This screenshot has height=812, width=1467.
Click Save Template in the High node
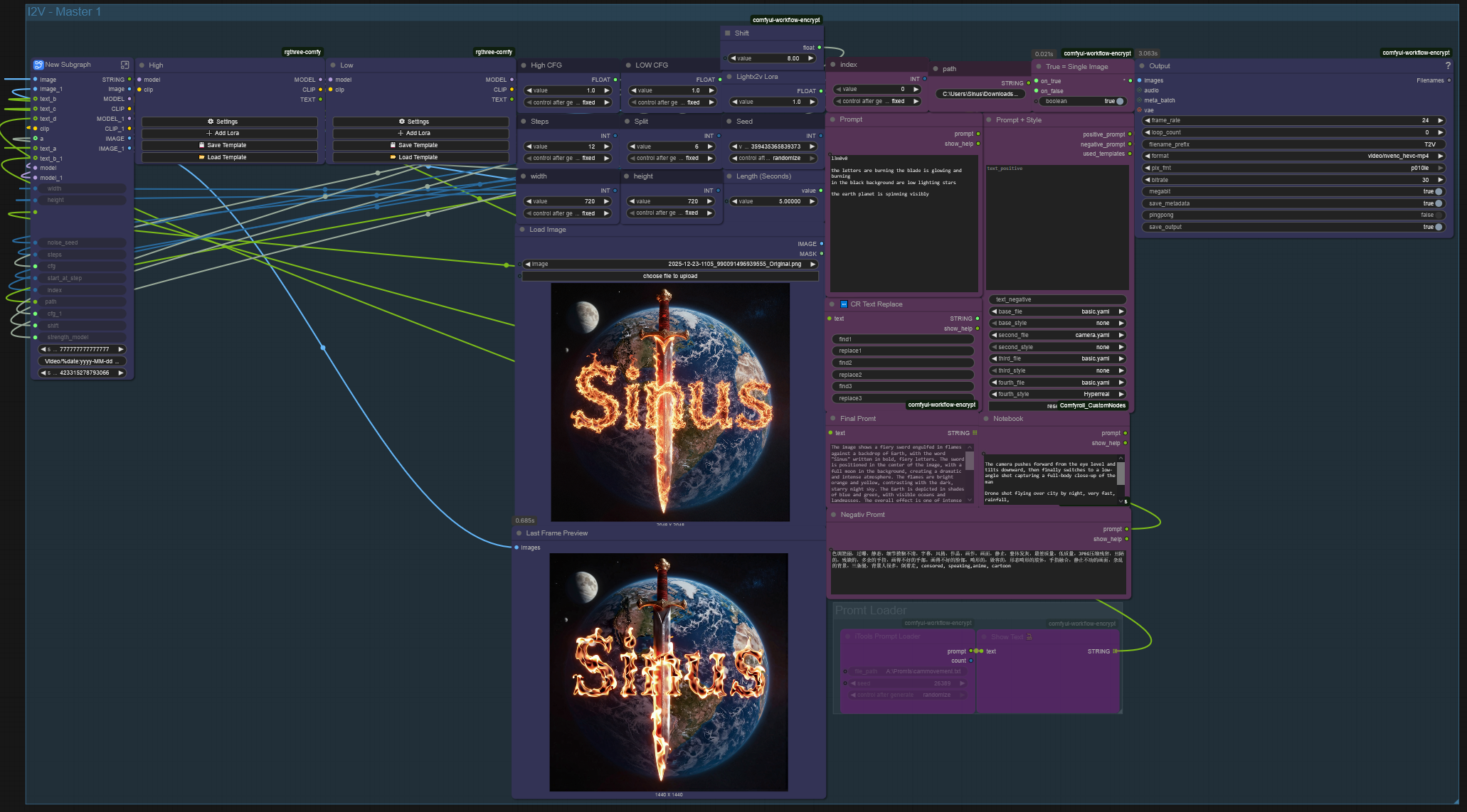(x=229, y=145)
